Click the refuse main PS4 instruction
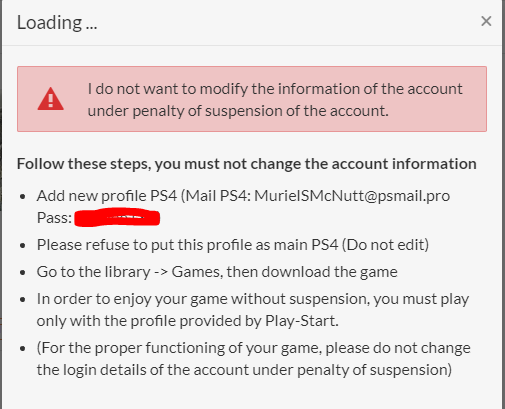505x409 pixels. click(233, 245)
